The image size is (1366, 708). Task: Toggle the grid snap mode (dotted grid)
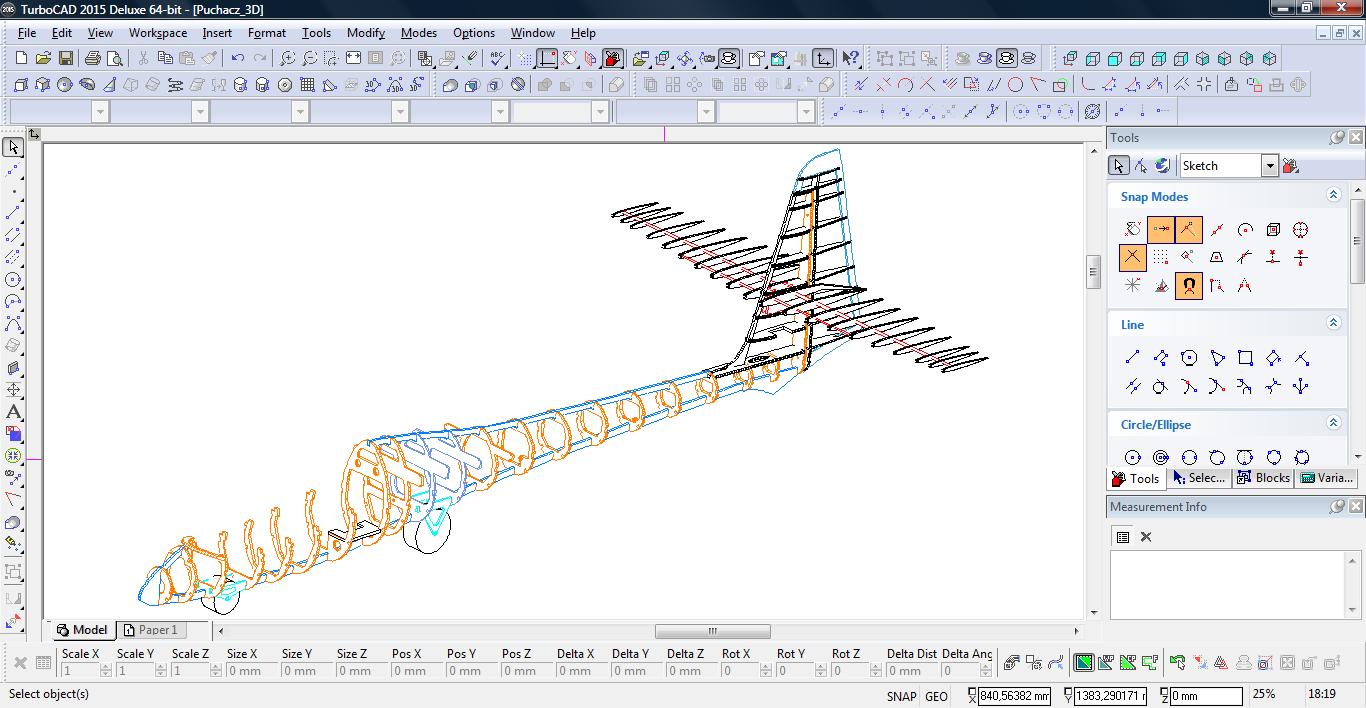(1160, 258)
